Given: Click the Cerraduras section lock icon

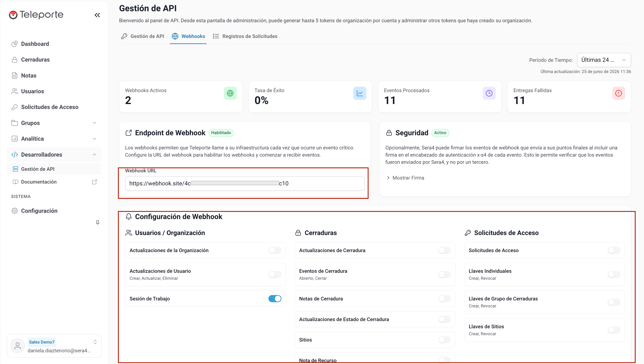Looking at the screenshot, I should tap(298, 233).
